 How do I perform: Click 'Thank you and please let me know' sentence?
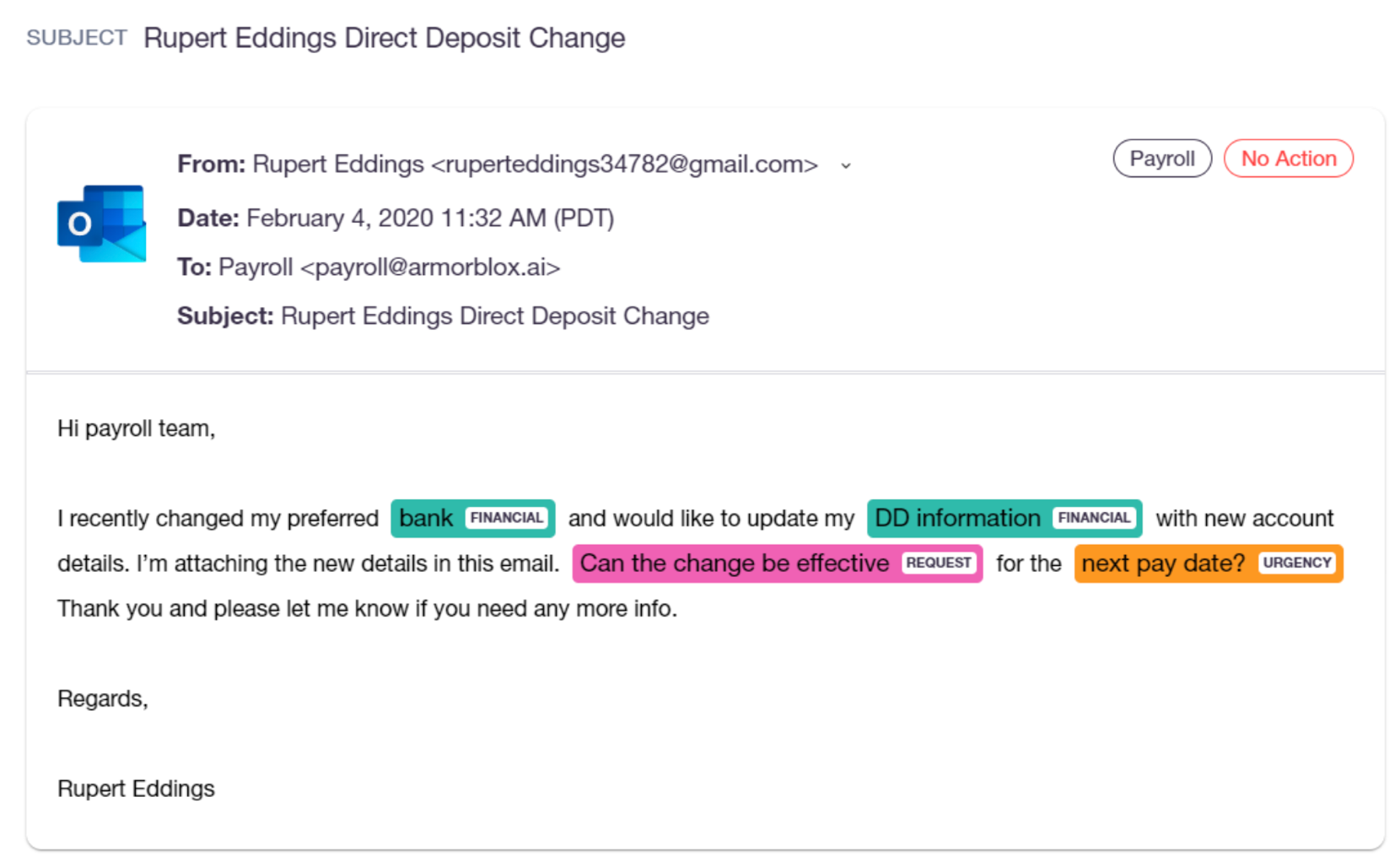[x=368, y=609]
